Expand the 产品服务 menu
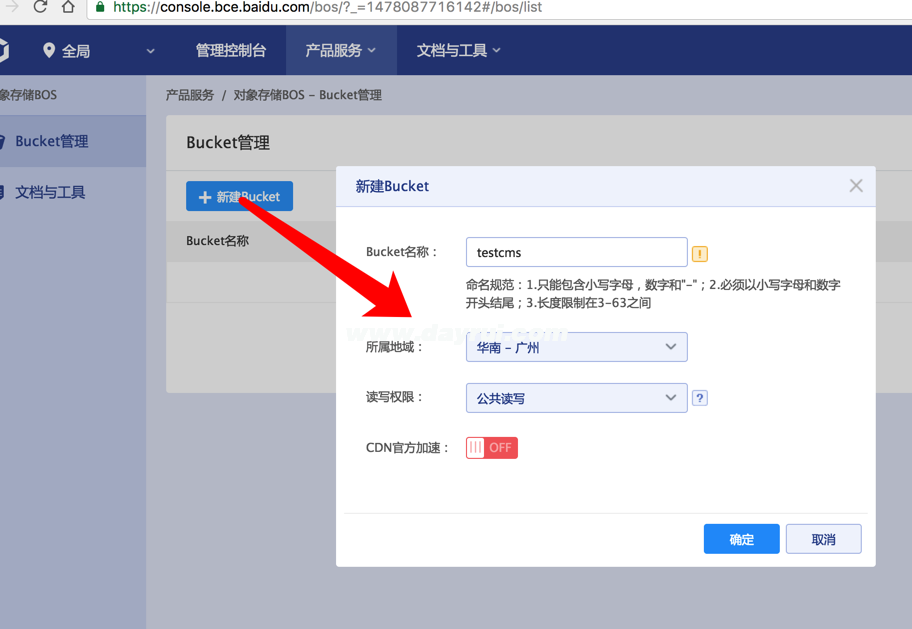This screenshot has width=912, height=629. pyautogui.click(x=341, y=51)
